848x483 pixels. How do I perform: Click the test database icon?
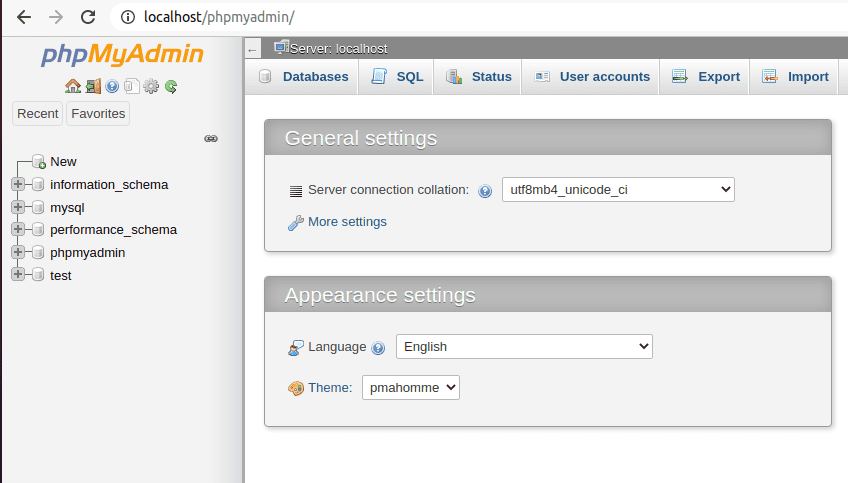click(x=38, y=275)
